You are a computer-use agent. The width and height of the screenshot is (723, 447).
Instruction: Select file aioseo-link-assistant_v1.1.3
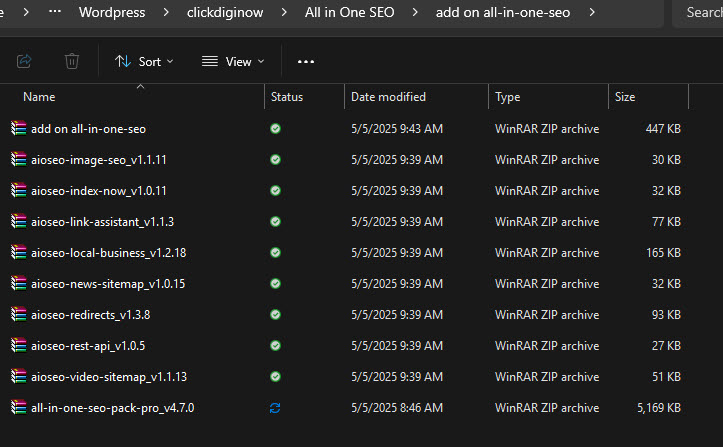coord(102,222)
